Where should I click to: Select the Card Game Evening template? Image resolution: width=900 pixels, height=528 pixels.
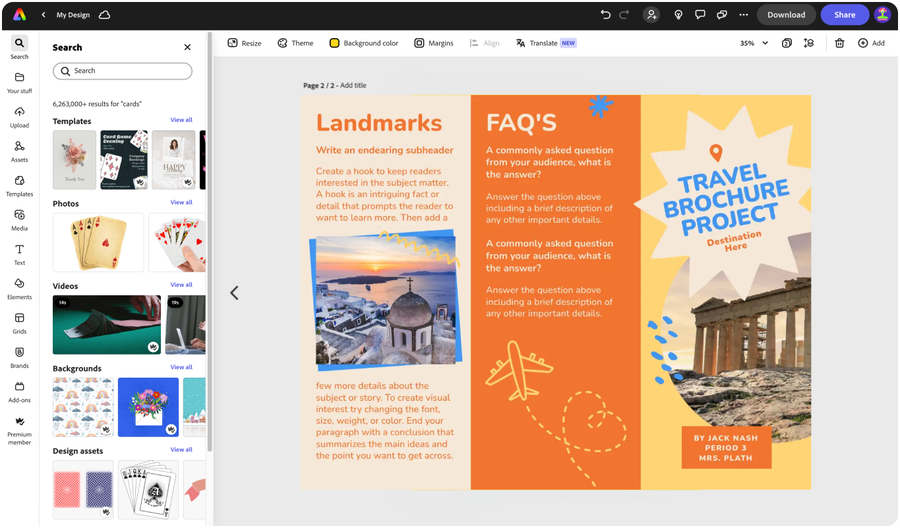124,160
